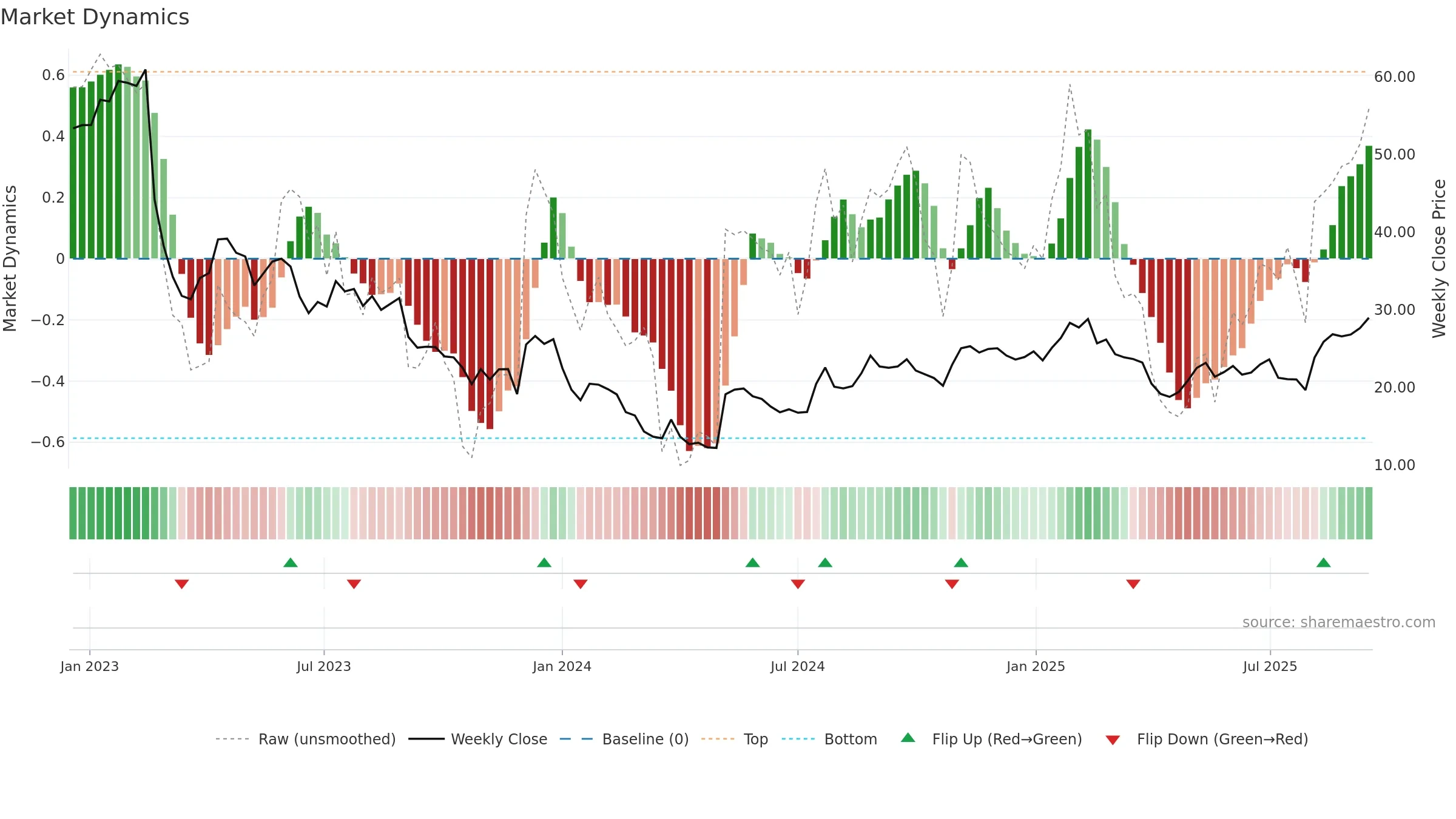Click the 0.2 left-axis tick label
The height and width of the screenshot is (819, 1456).
click(x=53, y=198)
